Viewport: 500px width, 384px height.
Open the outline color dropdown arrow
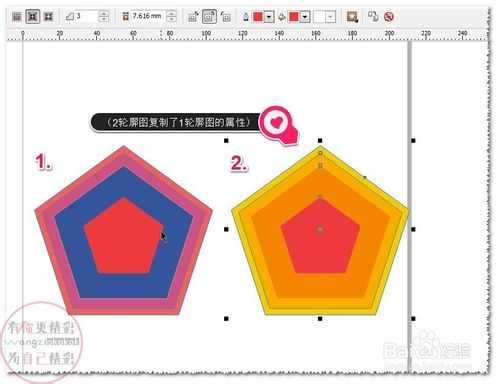(269, 17)
